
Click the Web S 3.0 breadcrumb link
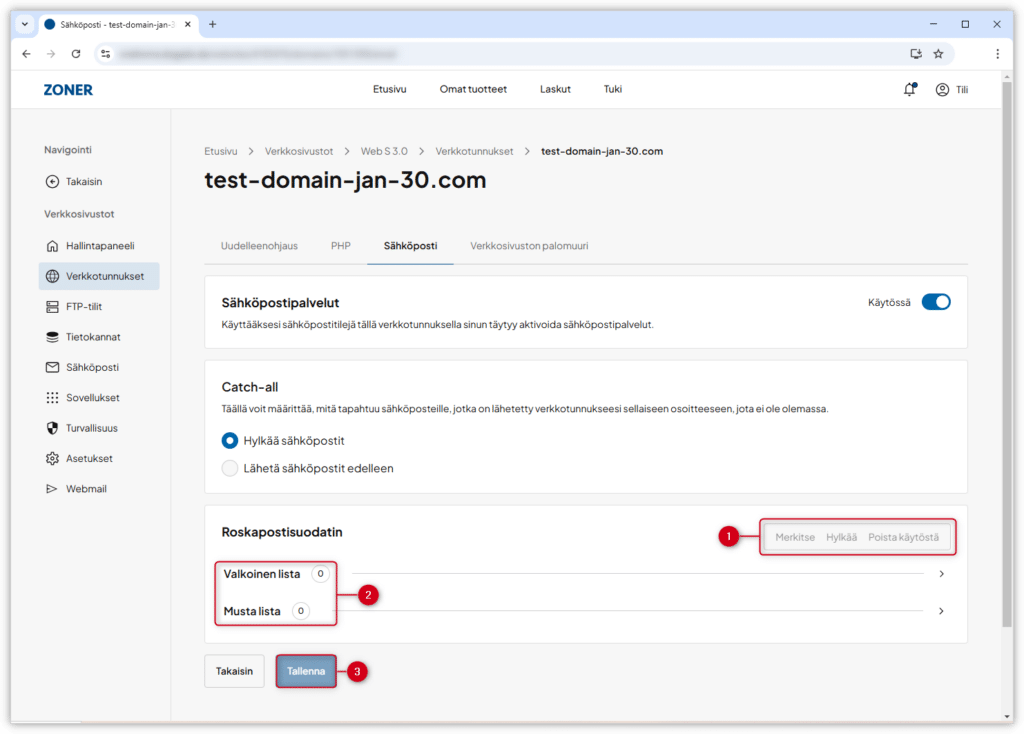(384, 151)
